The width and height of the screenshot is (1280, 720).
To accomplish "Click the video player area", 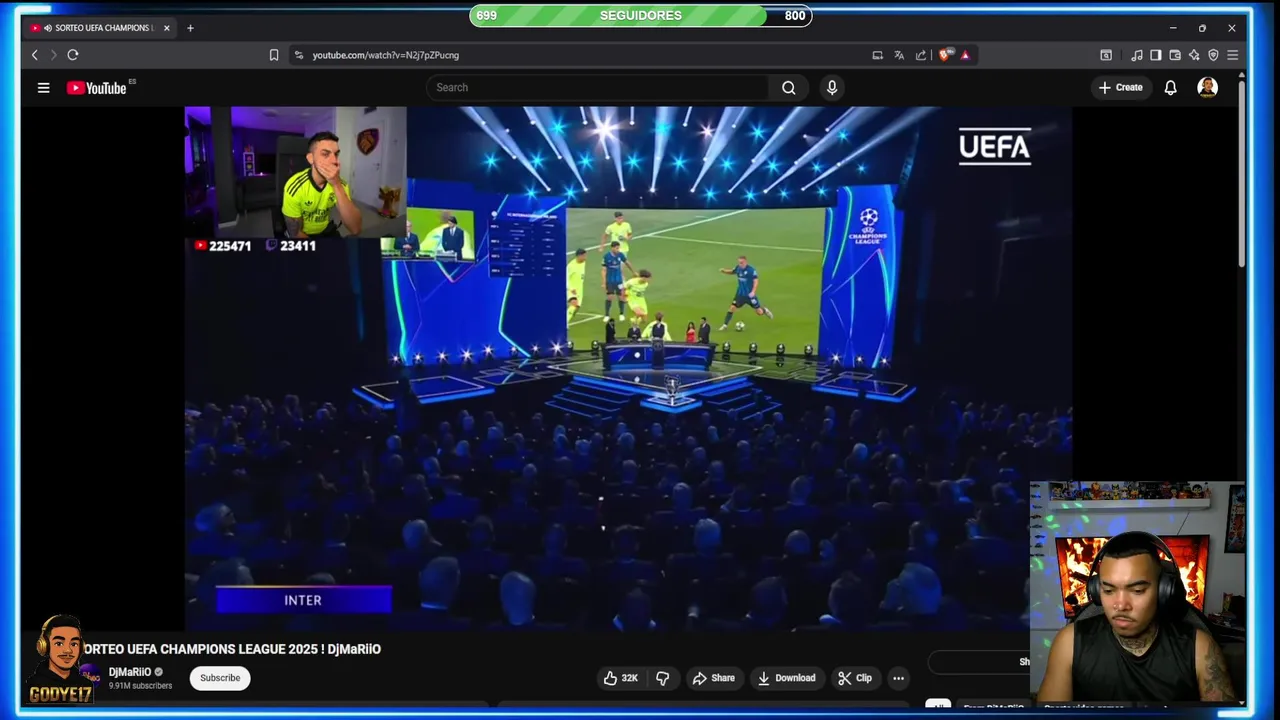I will (x=628, y=368).
